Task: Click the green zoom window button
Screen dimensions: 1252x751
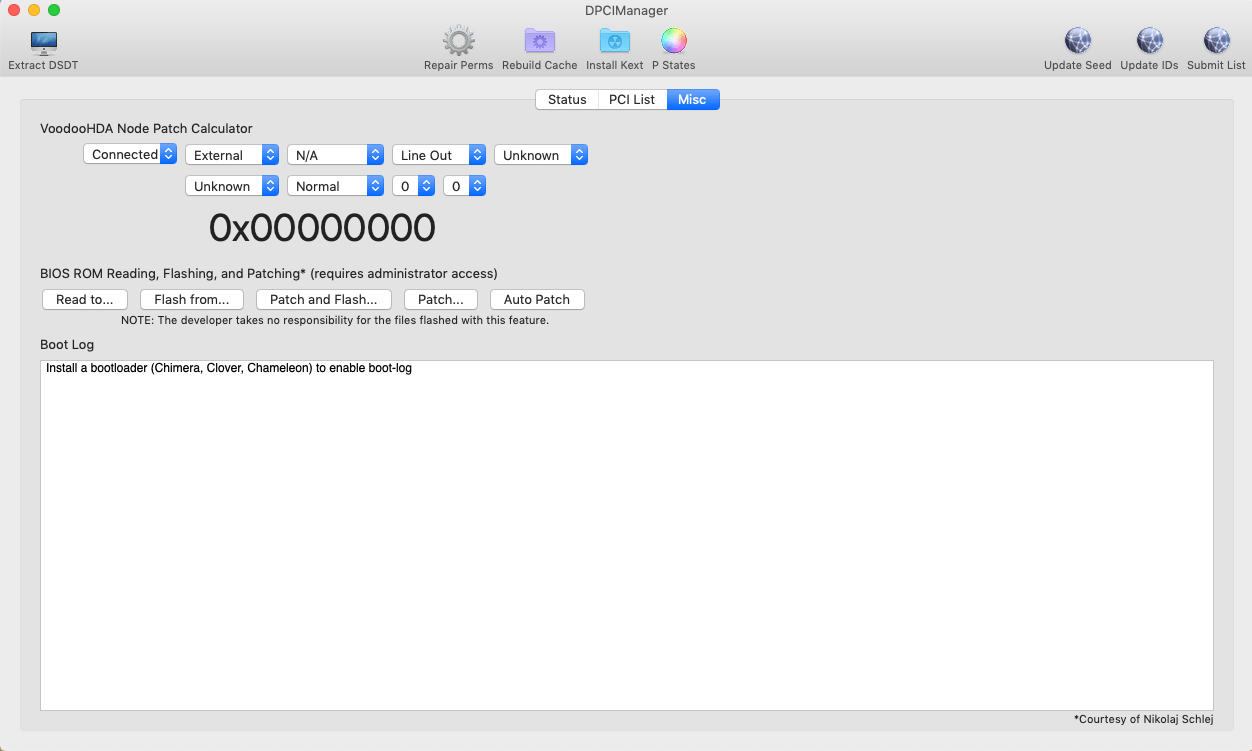Action: (x=54, y=10)
